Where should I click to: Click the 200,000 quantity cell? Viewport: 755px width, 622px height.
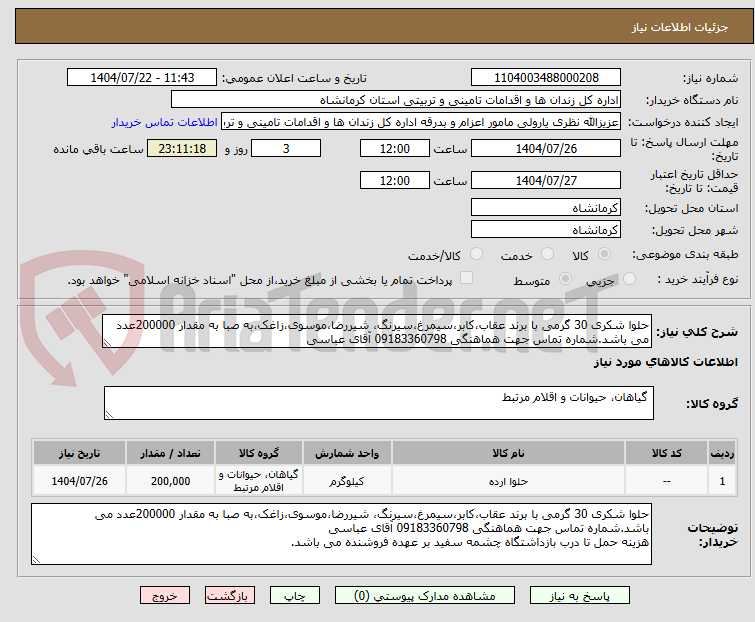pos(170,481)
